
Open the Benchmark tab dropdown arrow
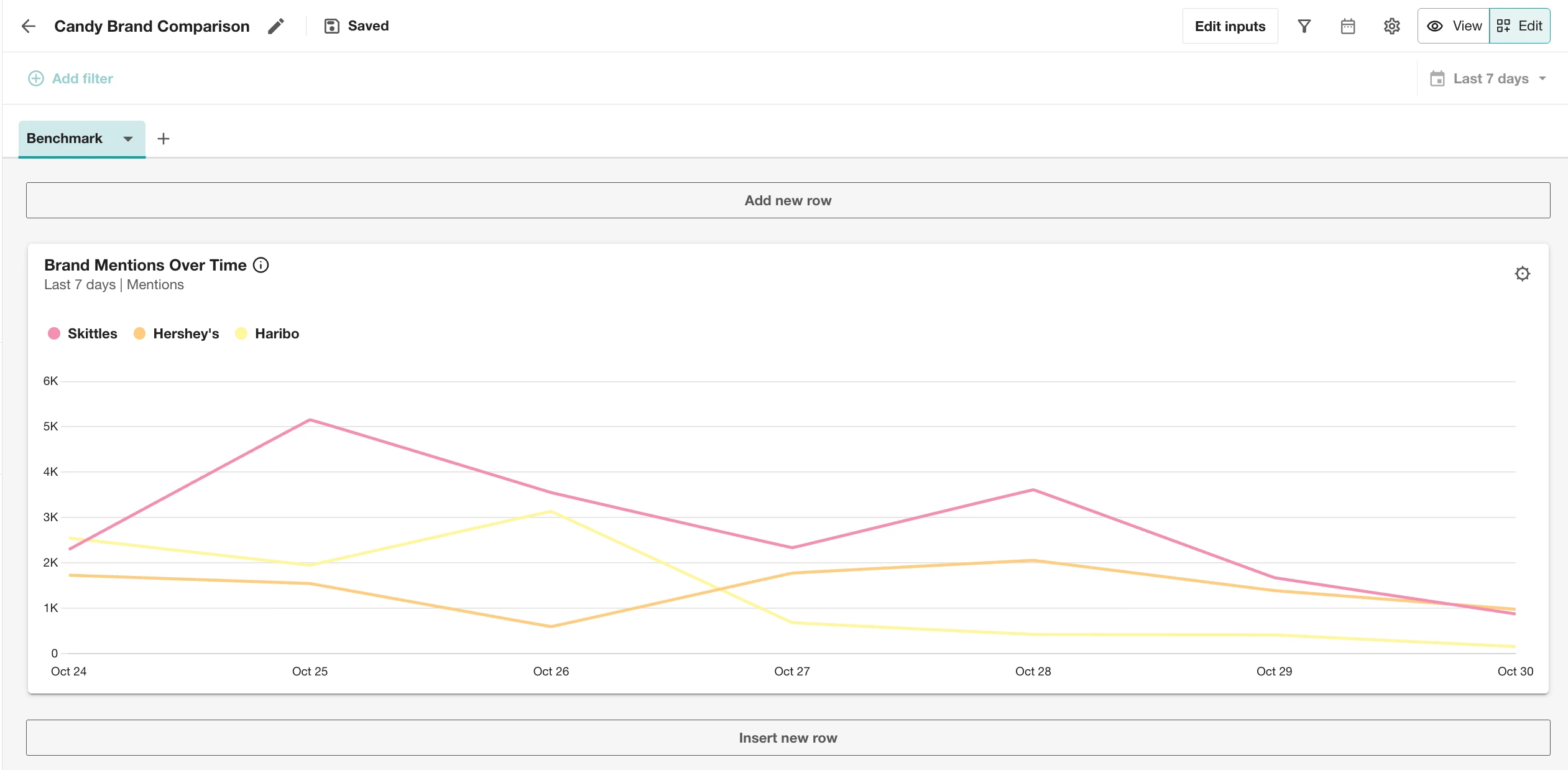click(x=128, y=139)
